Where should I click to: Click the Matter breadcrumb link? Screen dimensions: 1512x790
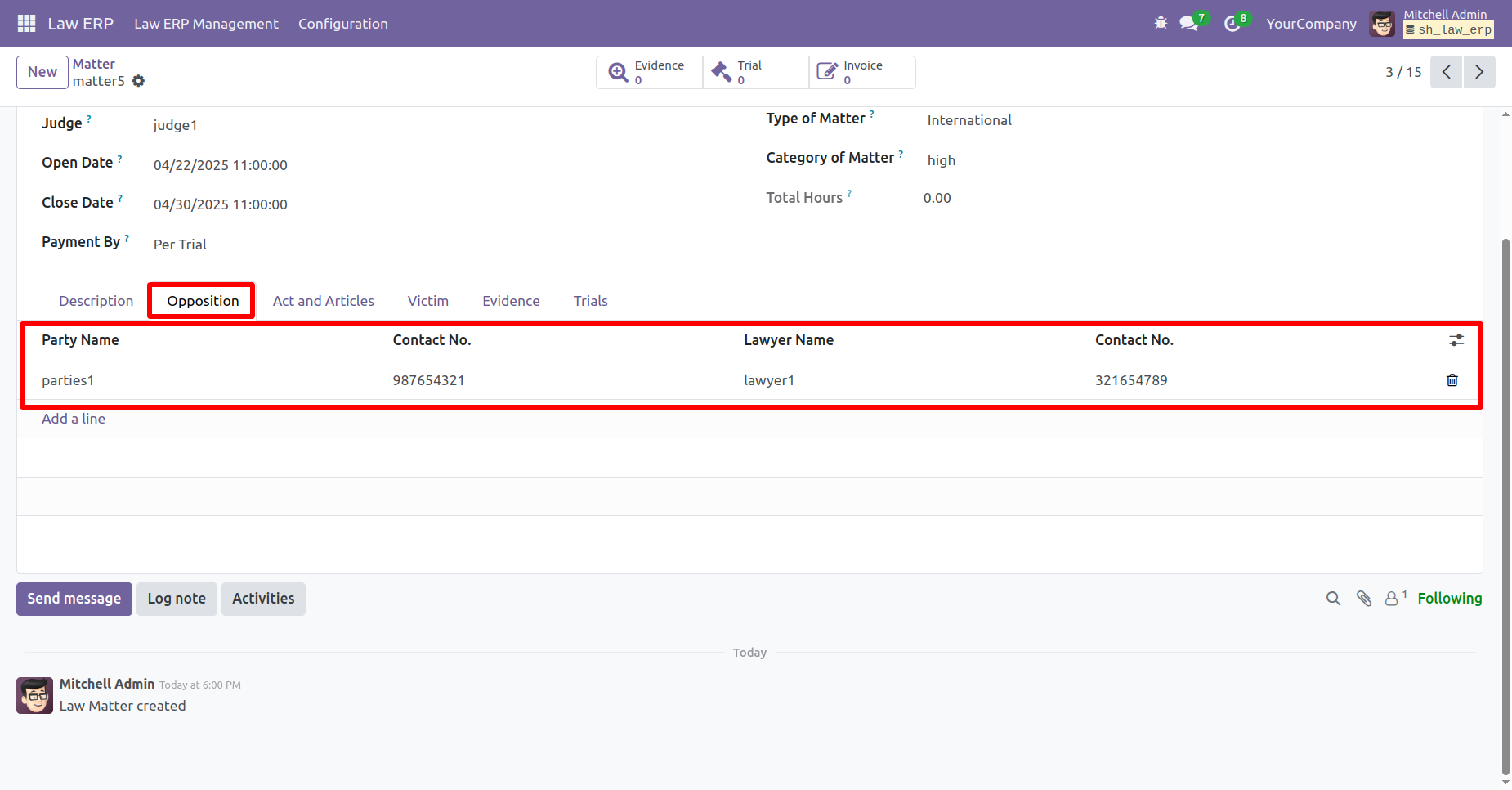click(x=94, y=64)
